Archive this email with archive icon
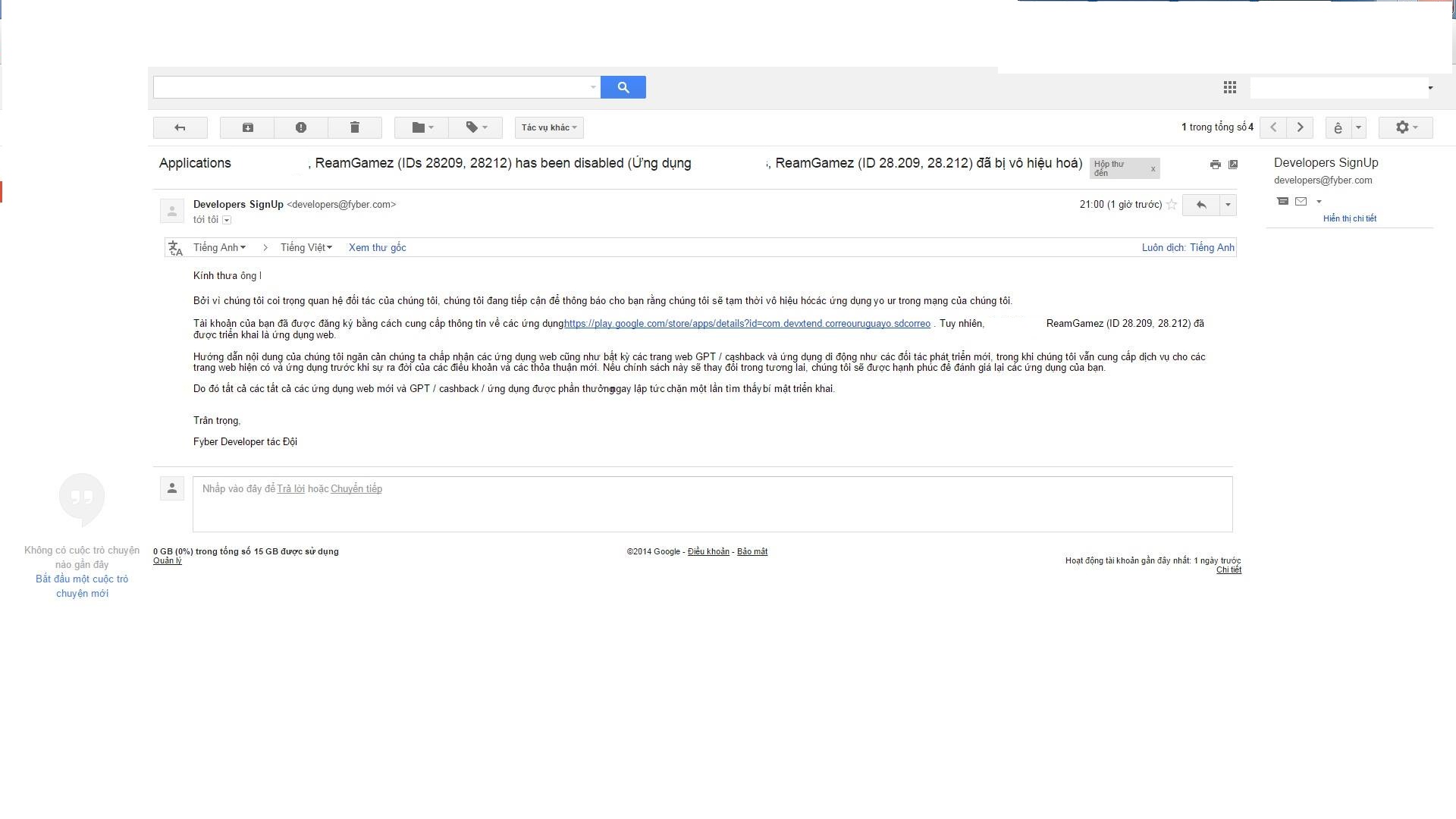This screenshot has width=1456, height=819. (247, 127)
